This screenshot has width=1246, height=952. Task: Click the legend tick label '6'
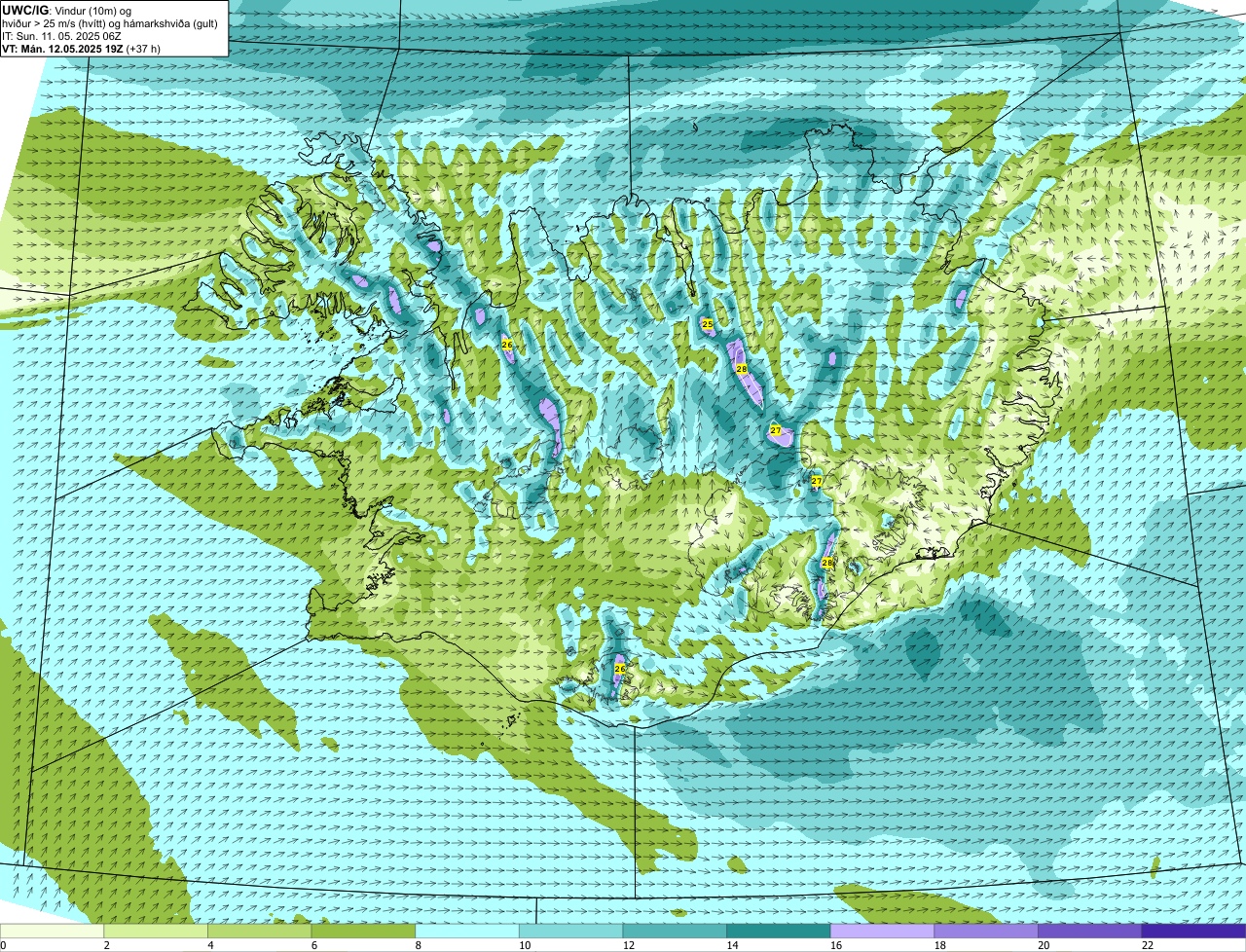coord(314,945)
